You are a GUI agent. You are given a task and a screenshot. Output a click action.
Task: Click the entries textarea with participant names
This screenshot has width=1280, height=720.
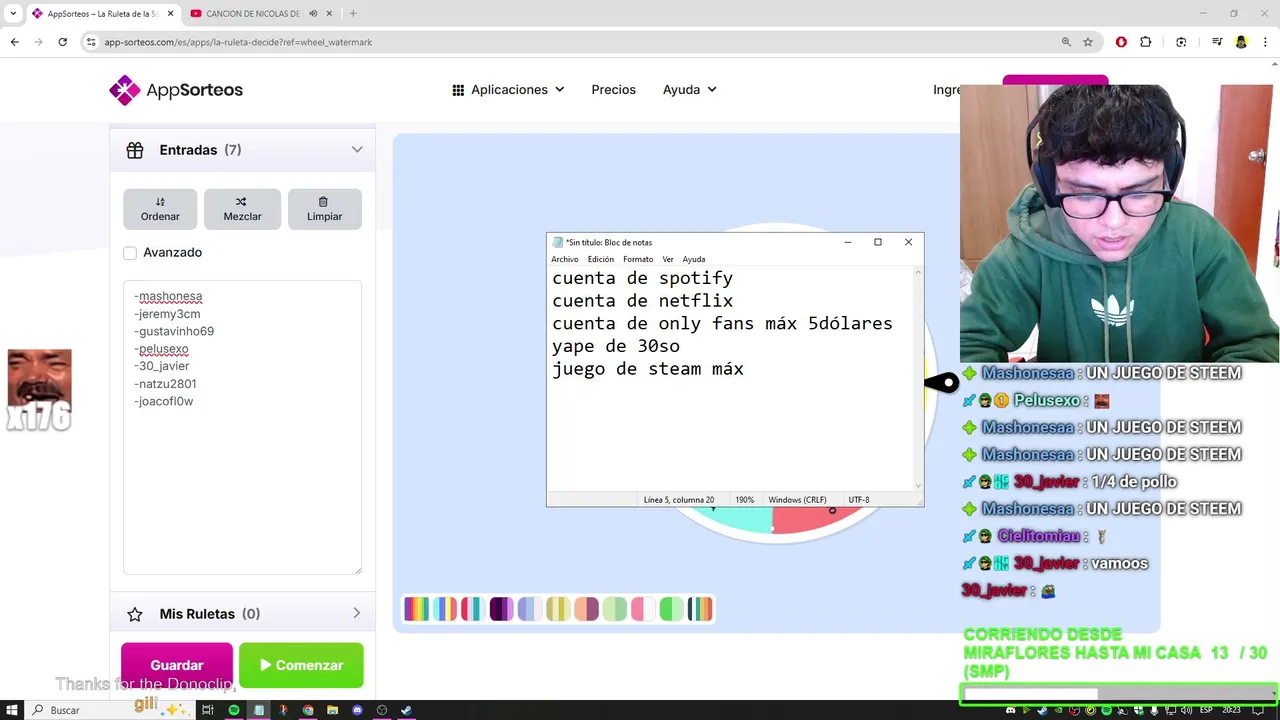coord(242,428)
